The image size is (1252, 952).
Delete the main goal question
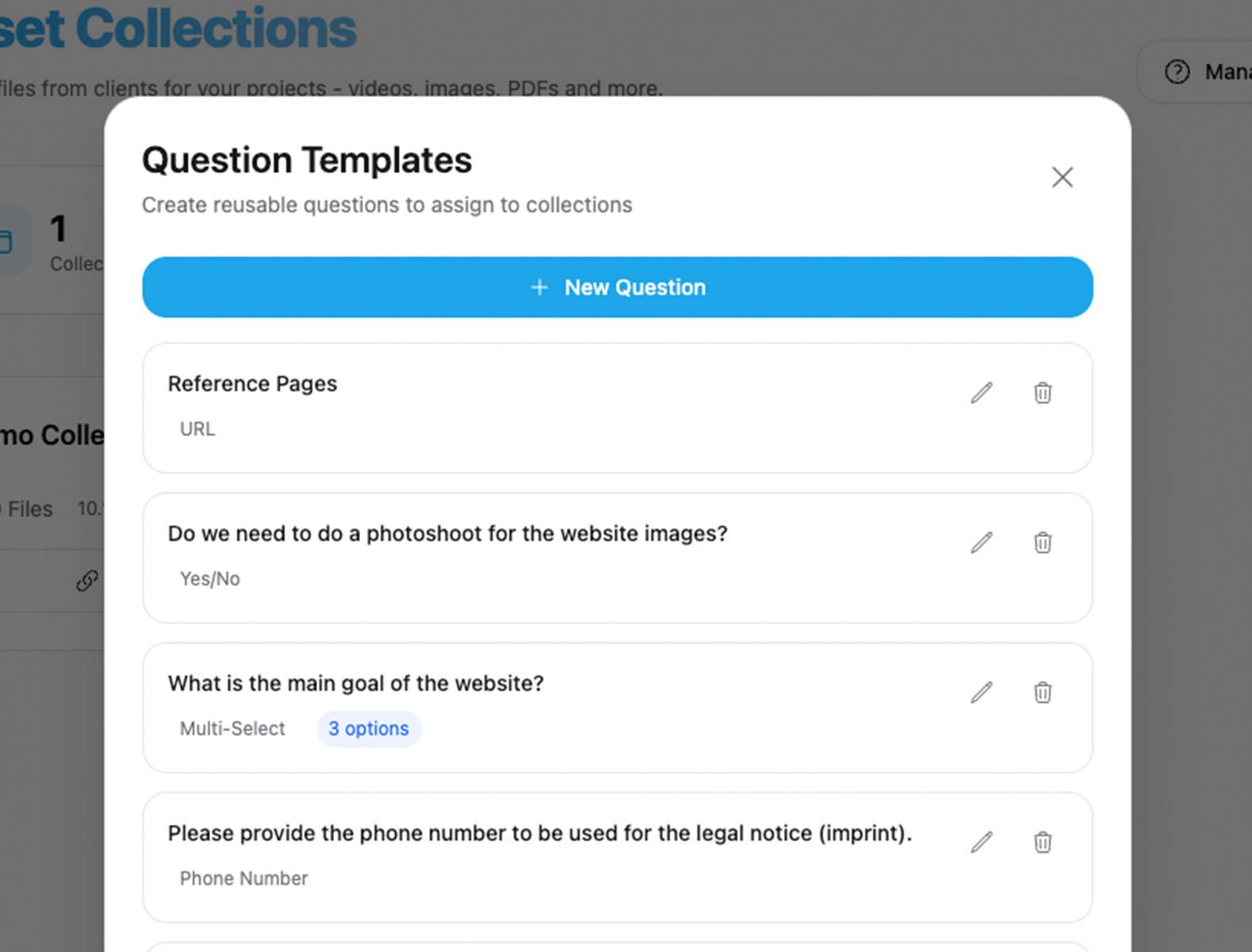(x=1043, y=693)
